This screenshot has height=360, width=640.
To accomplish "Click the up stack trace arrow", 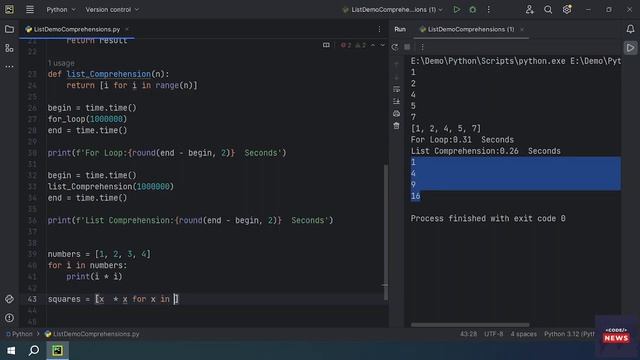I will coord(396,64).
